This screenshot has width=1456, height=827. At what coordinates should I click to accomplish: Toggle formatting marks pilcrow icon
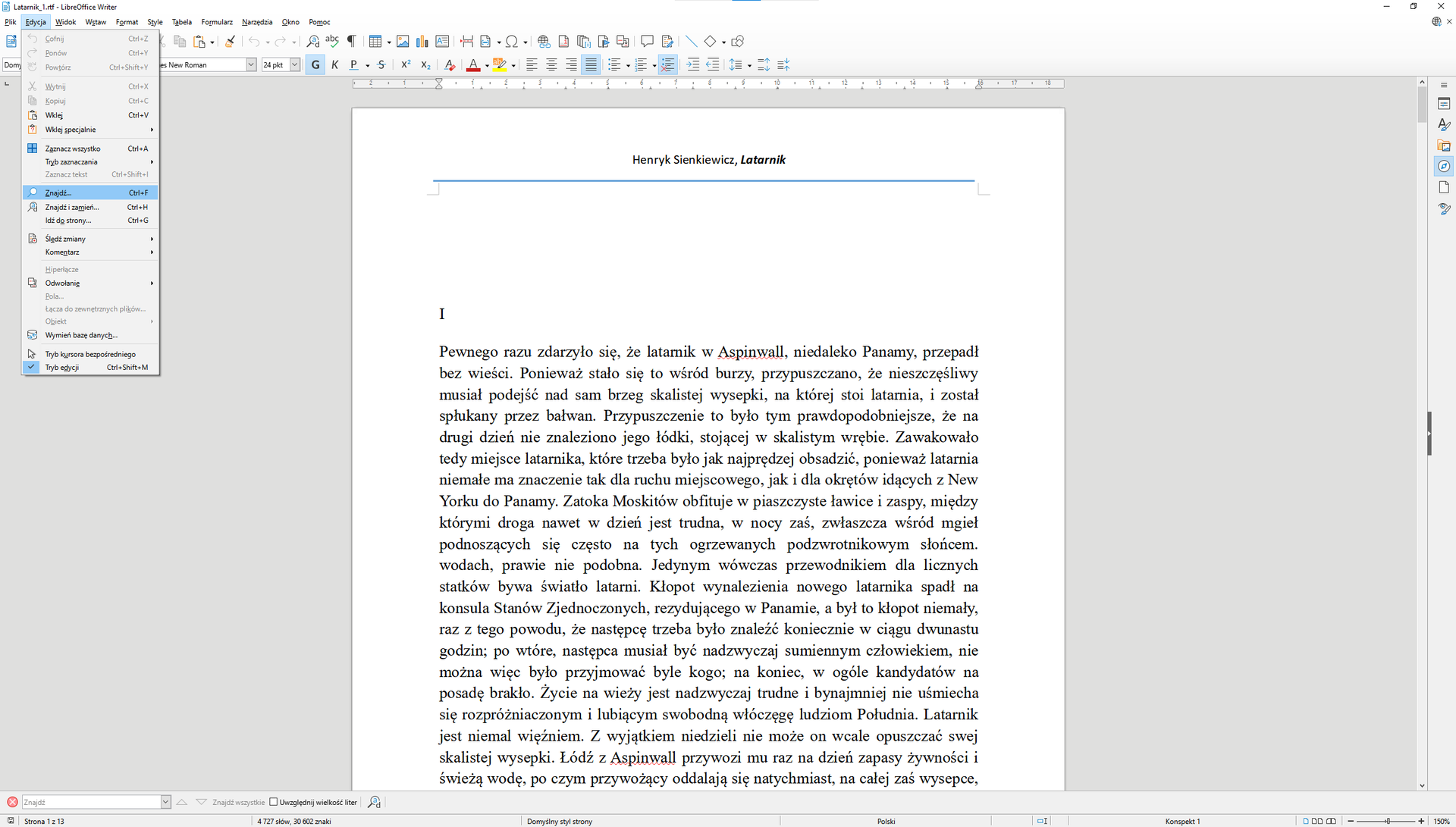[352, 42]
